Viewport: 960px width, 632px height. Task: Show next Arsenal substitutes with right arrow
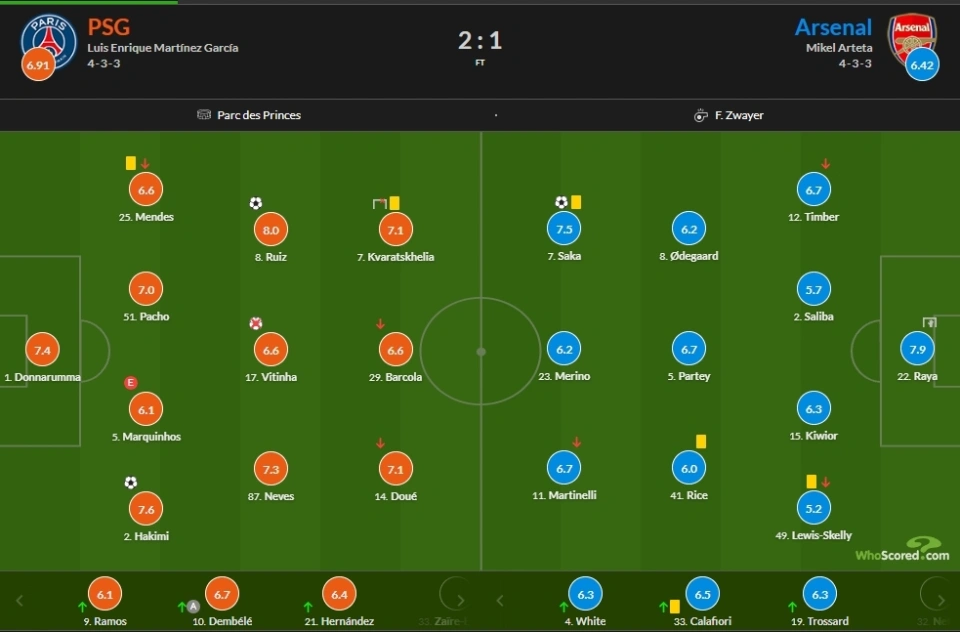pos(941,601)
